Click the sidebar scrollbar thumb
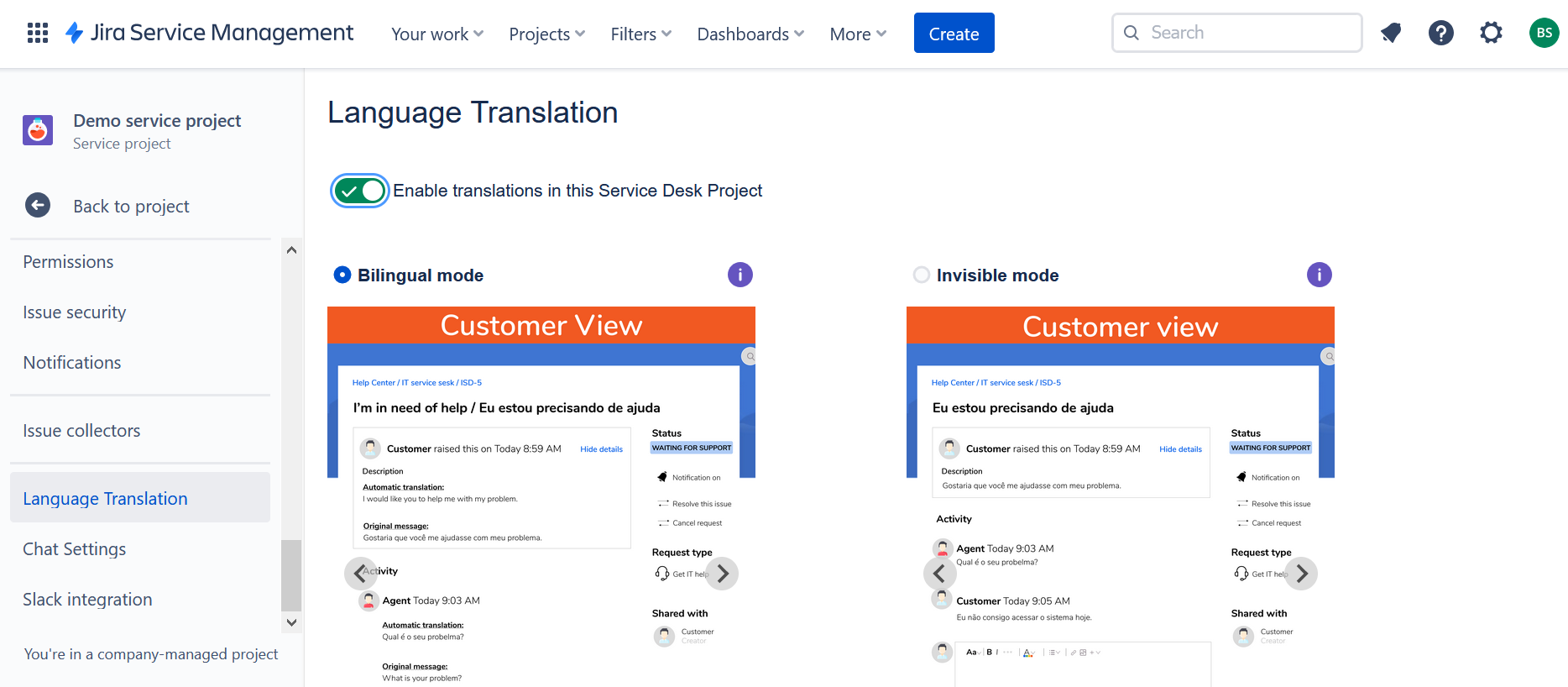 pos(291,574)
